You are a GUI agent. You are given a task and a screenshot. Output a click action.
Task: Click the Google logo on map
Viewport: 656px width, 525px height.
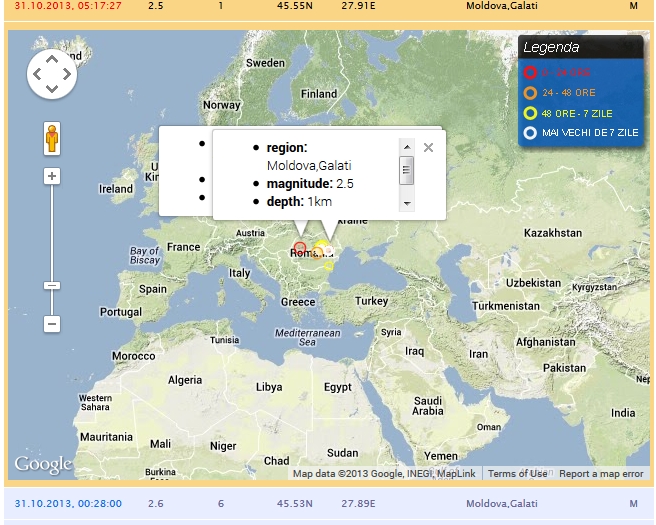click(x=43, y=465)
